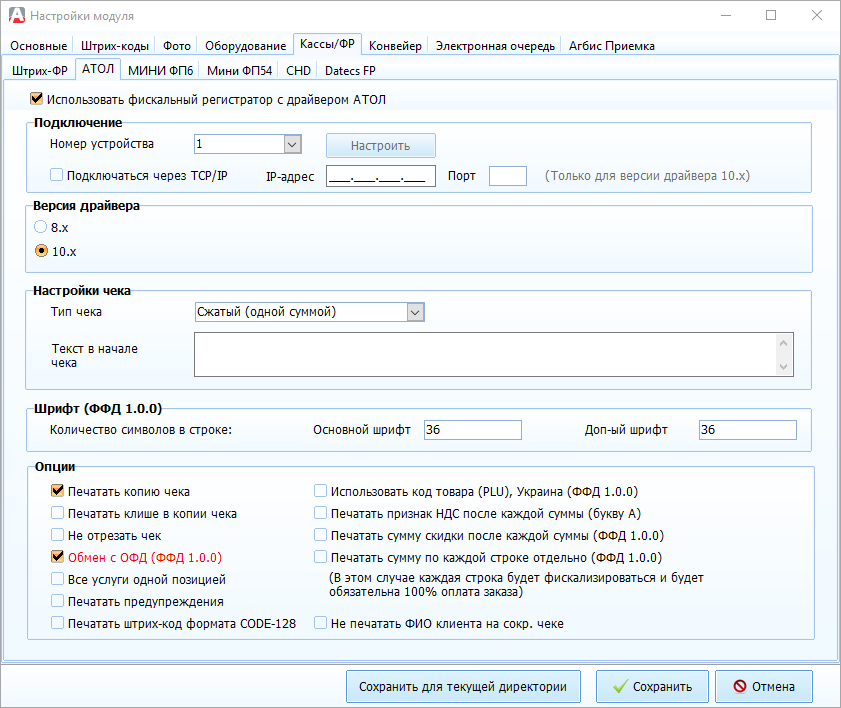
Task: Uncheck the 'Печатать копию чека' option
Action: [57, 491]
